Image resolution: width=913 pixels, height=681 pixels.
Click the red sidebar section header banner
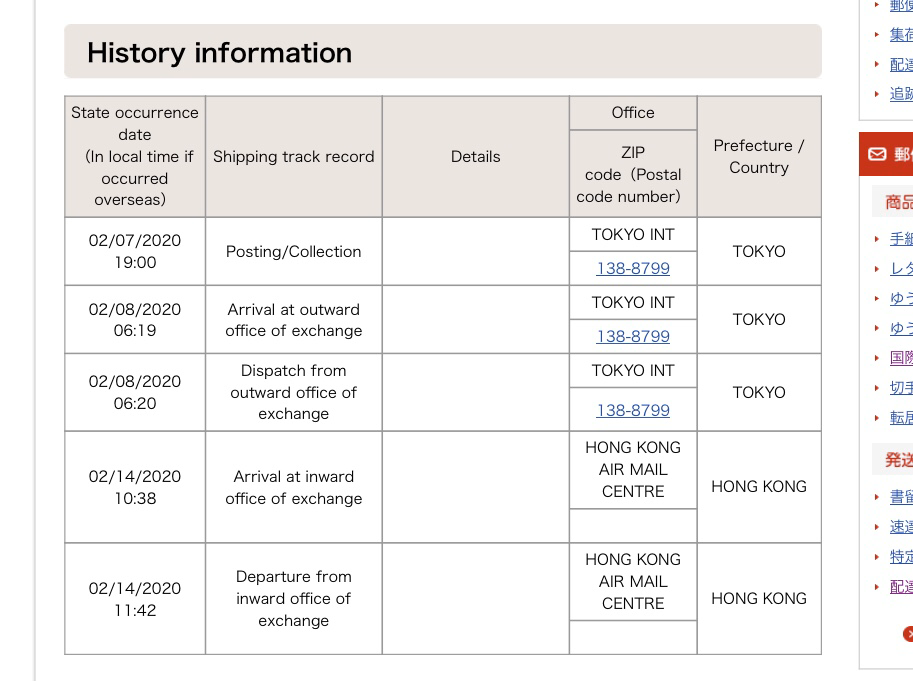888,154
